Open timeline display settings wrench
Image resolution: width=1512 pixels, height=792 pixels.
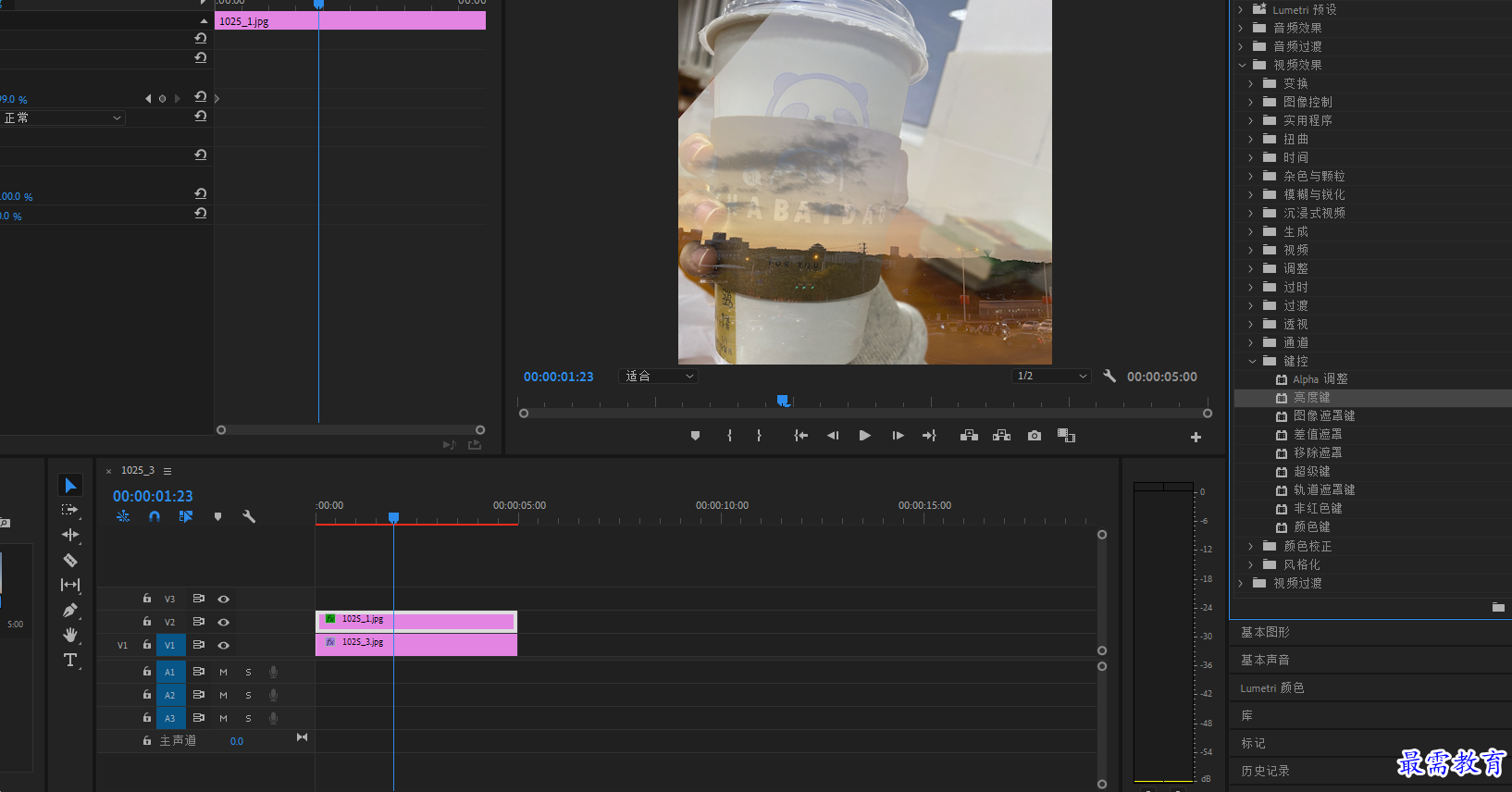[249, 516]
